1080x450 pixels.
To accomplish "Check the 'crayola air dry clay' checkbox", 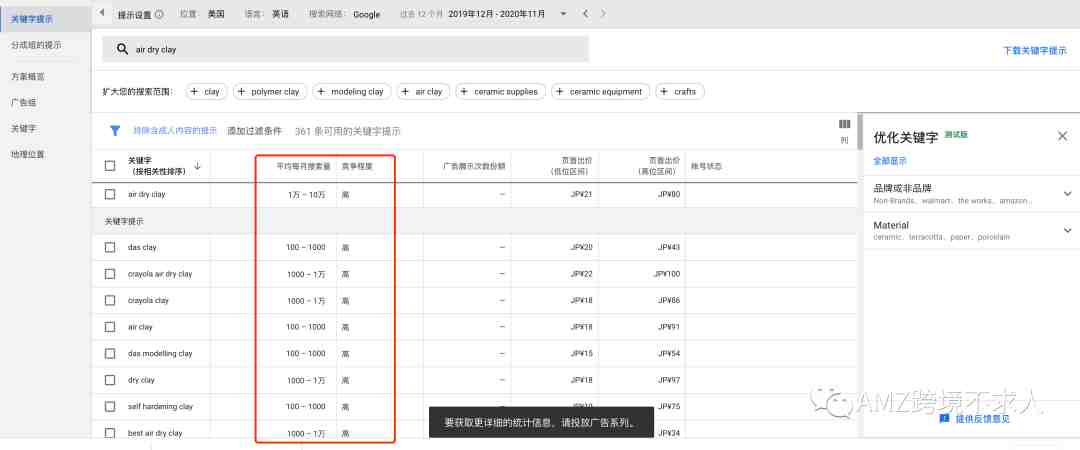I will (x=110, y=274).
